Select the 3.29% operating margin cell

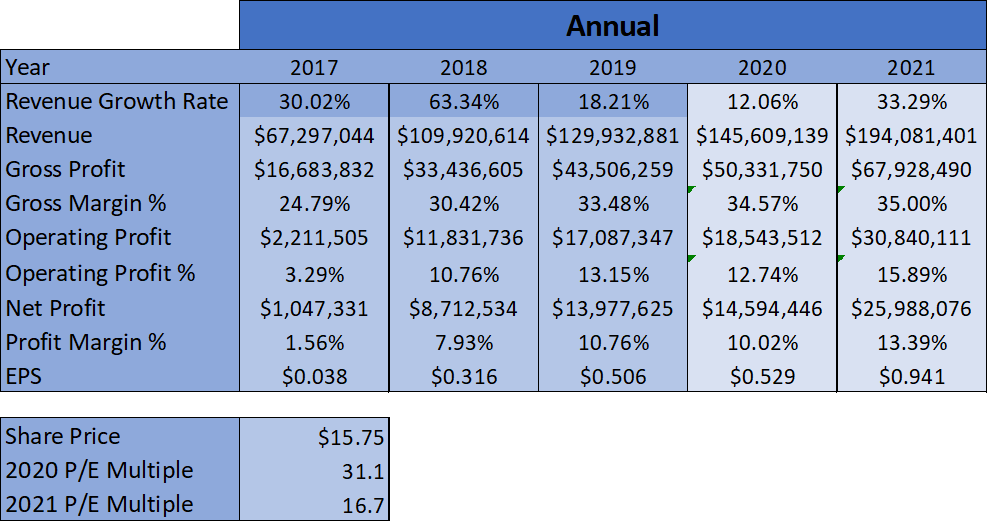314,274
